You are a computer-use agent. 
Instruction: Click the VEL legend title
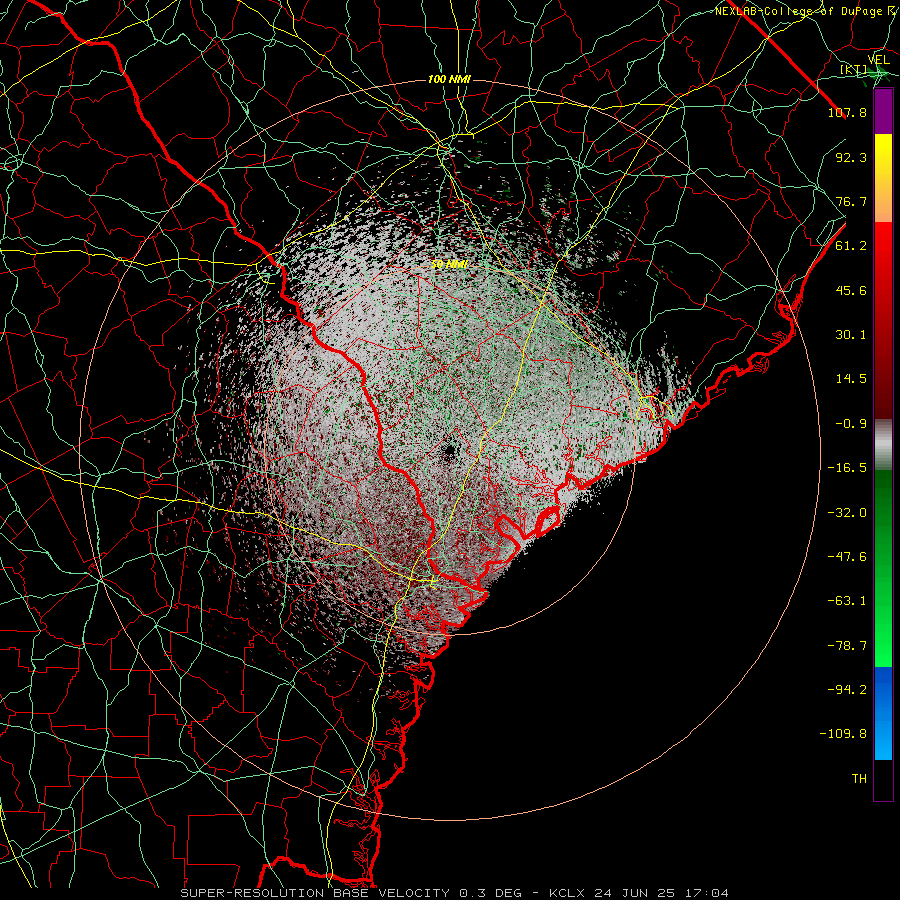878,60
